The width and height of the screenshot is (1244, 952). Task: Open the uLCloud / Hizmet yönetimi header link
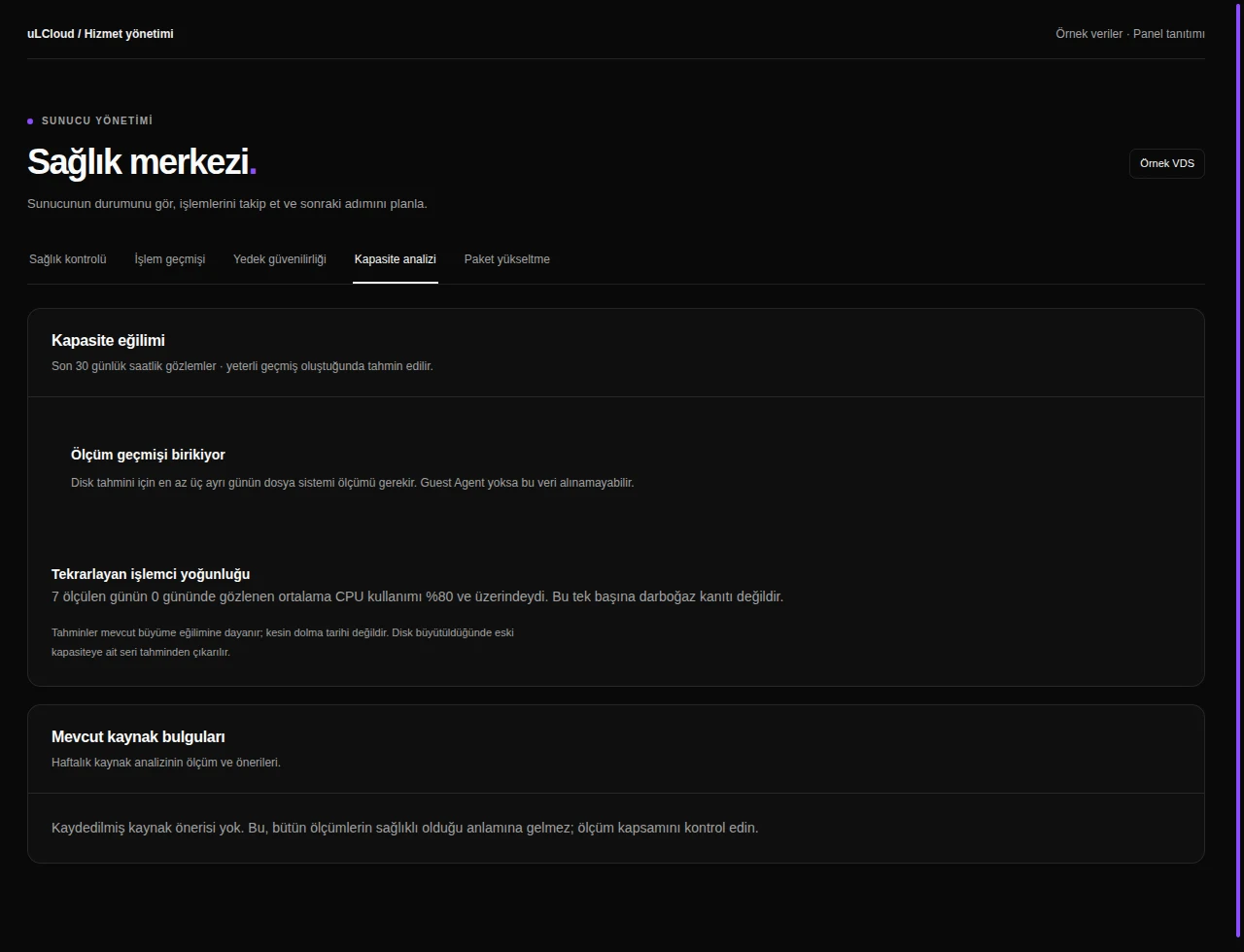(x=100, y=34)
